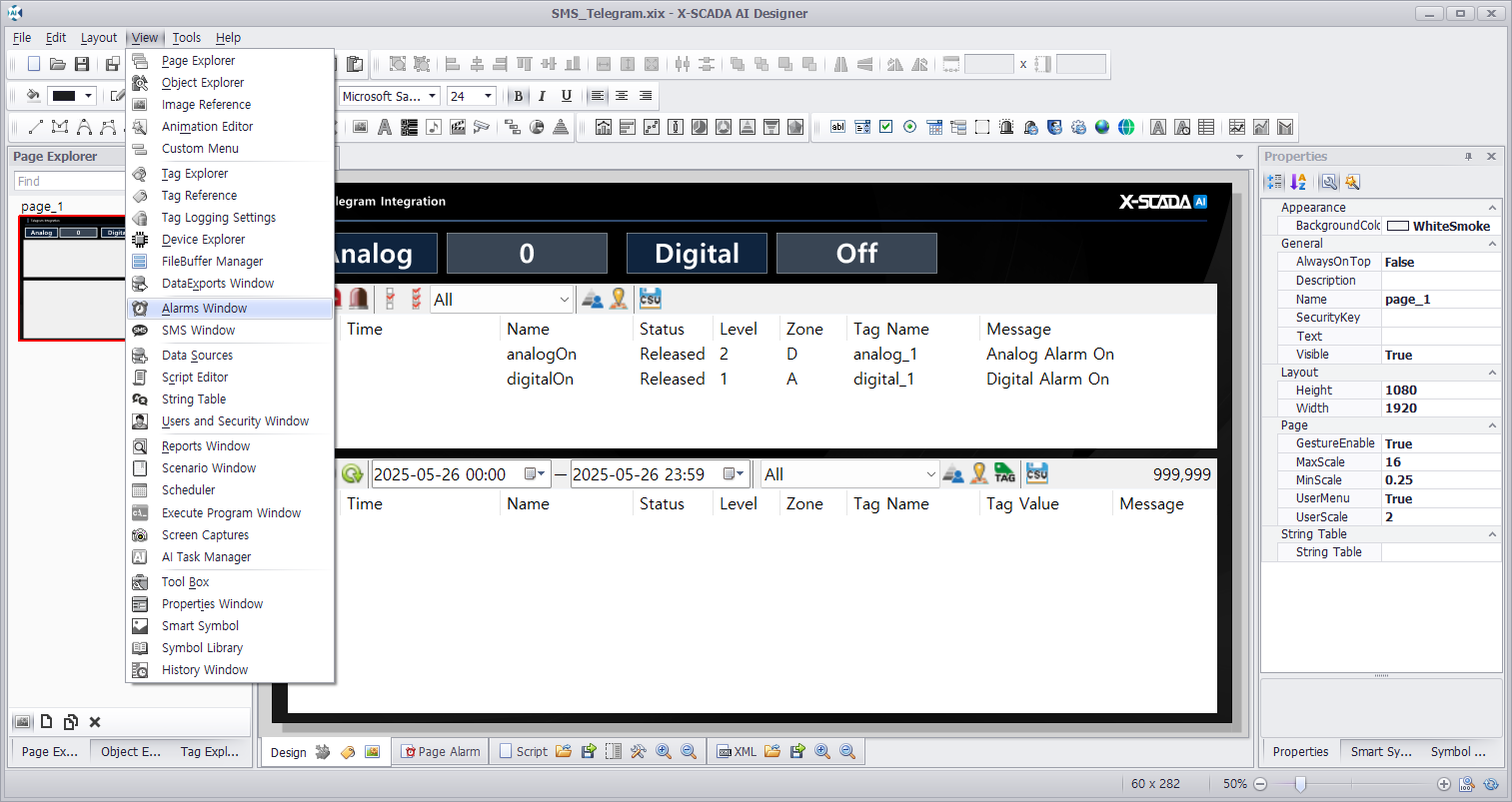Click the underline U formatting button
This screenshot has width=1512, height=802.
click(x=567, y=96)
